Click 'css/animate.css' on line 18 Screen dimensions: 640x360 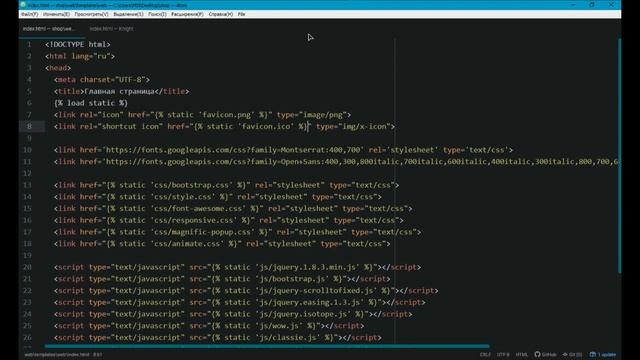click(188, 244)
